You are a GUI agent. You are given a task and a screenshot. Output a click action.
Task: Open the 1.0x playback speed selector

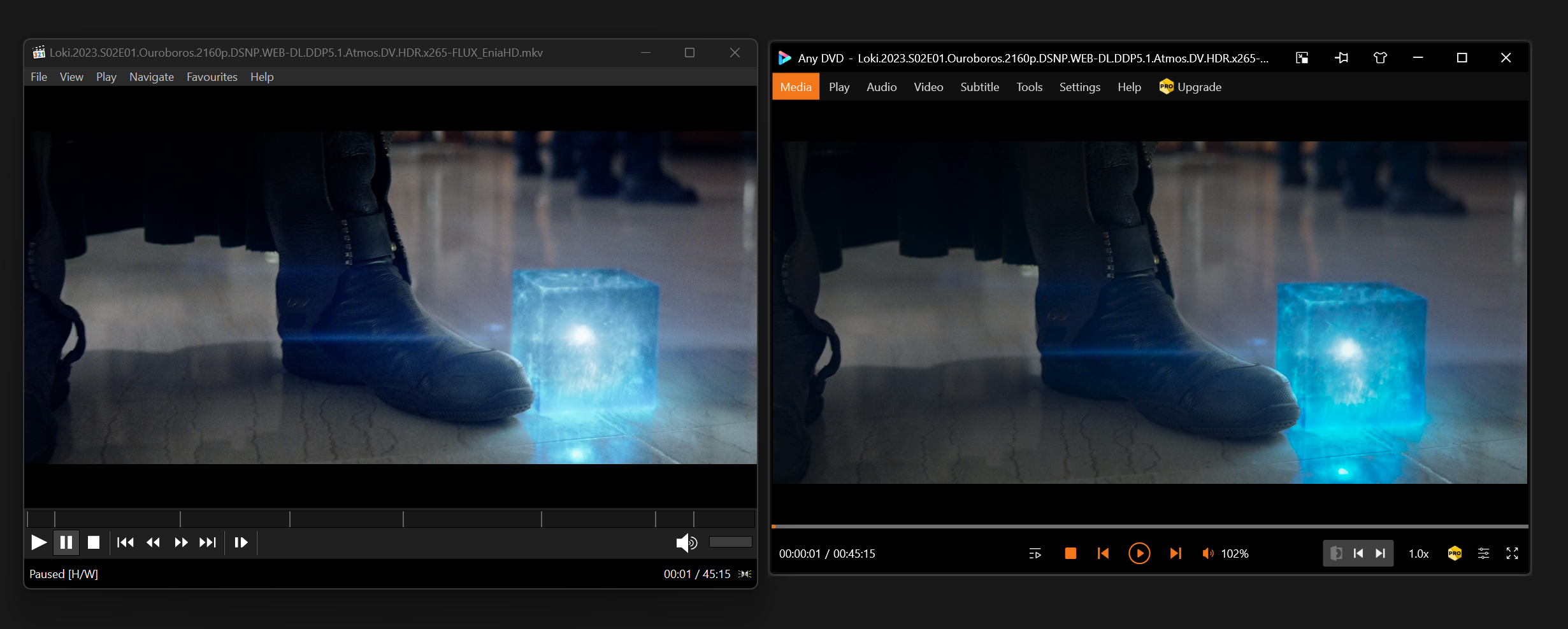[x=1418, y=553]
